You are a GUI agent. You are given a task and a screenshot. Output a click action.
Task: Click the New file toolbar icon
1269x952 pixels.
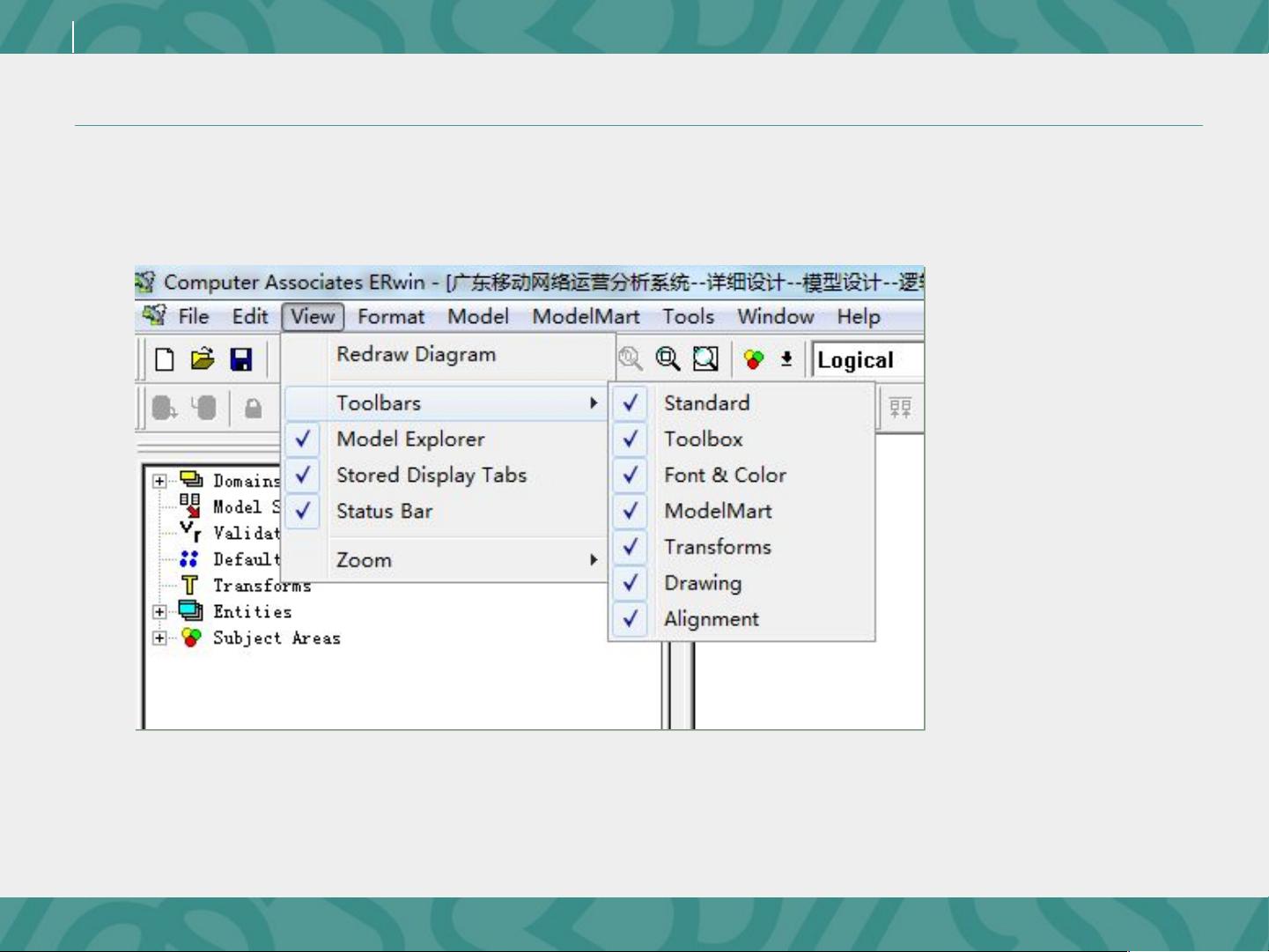click(165, 359)
